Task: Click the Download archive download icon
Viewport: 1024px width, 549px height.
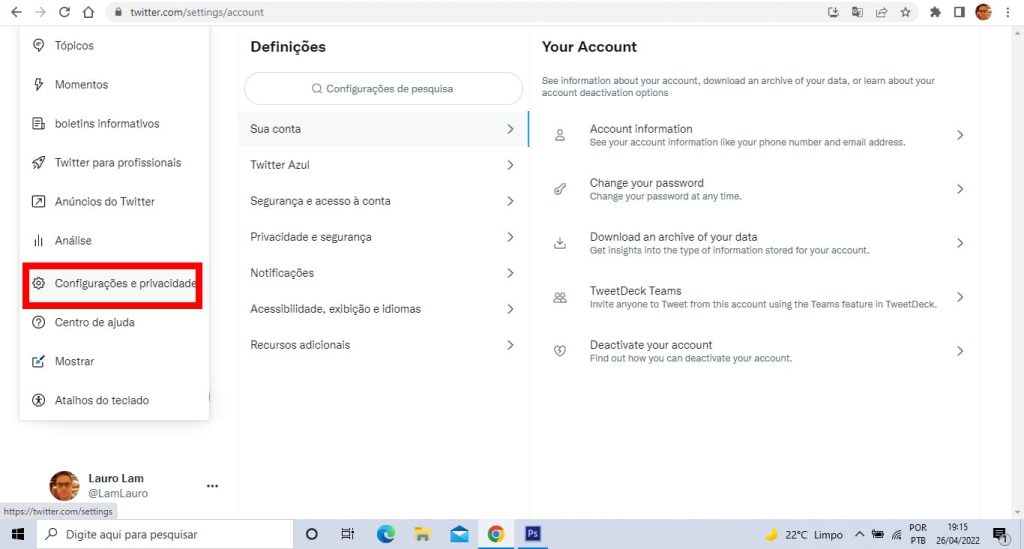Action: [x=560, y=243]
